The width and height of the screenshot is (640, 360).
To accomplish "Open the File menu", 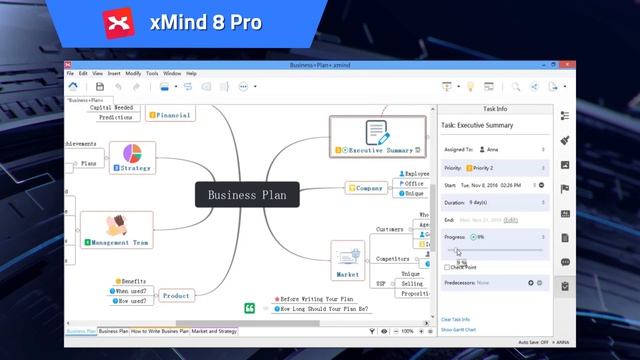I will point(70,73).
